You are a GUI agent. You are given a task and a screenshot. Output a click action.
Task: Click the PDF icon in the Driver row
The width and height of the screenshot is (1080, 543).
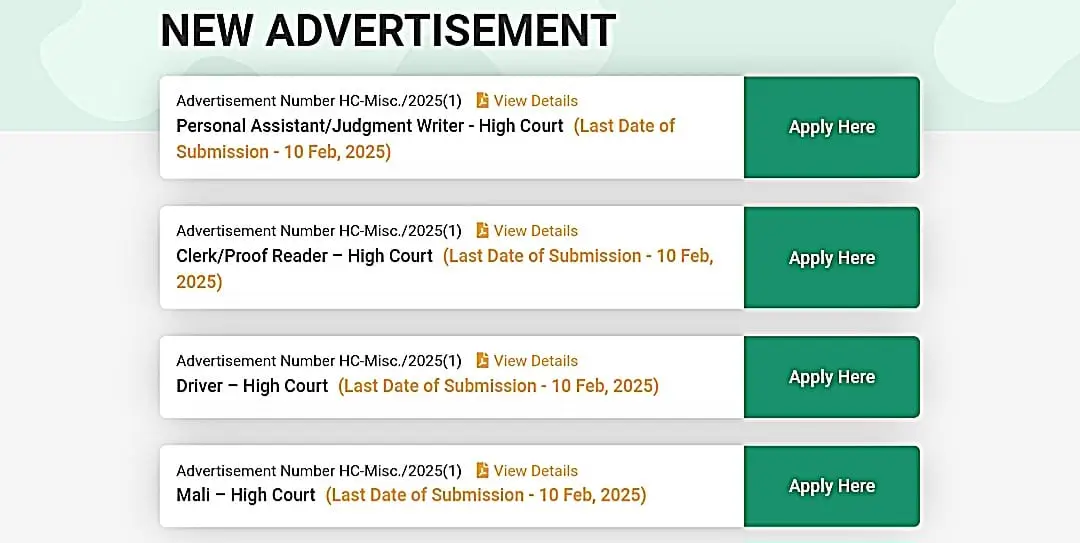point(482,360)
